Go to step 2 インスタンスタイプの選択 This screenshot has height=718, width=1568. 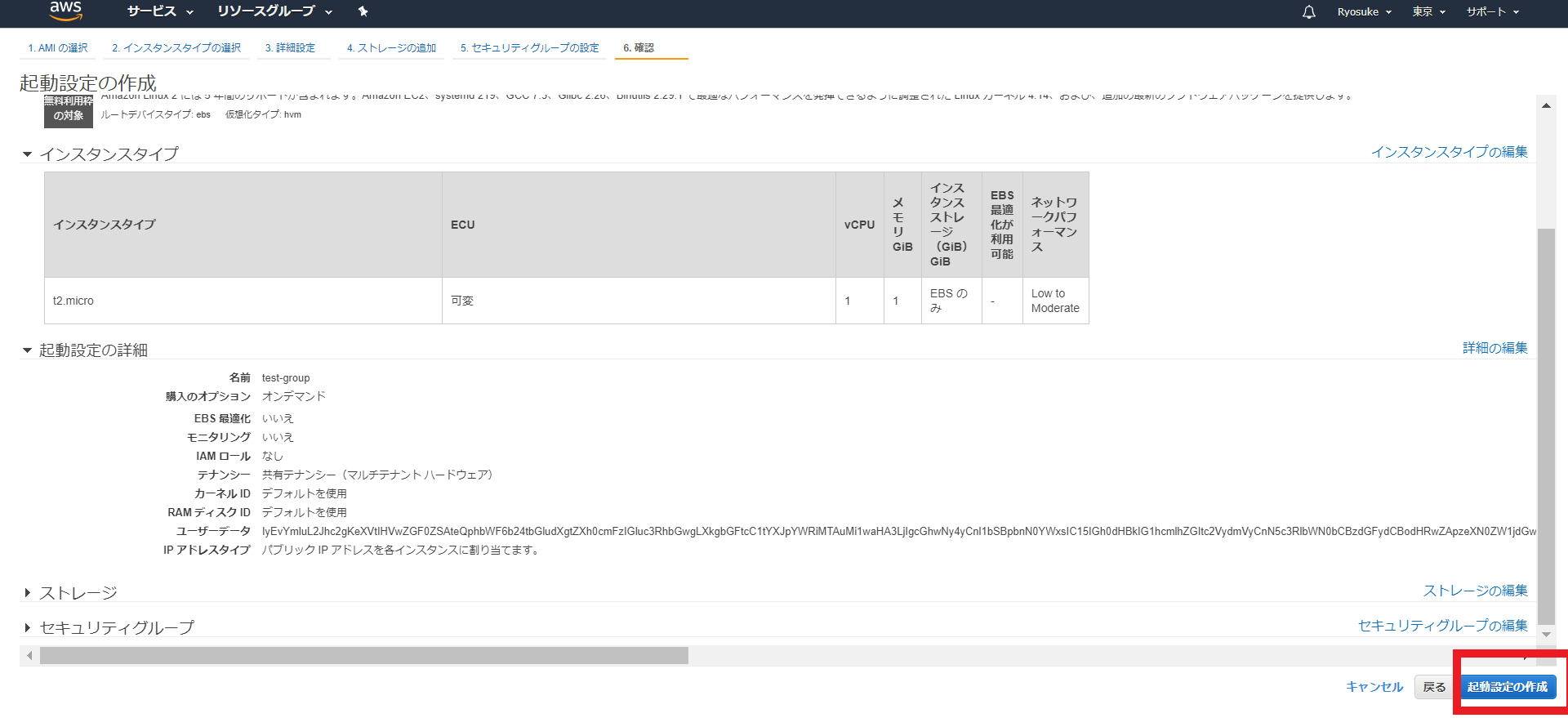pyautogui.click(x=176, y=48)
